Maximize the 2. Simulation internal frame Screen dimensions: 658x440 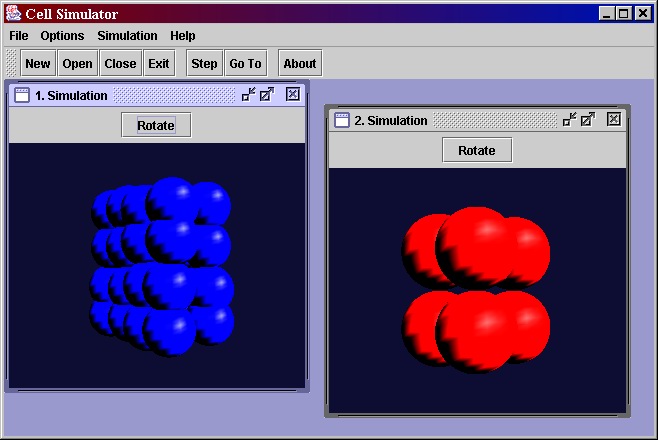pos(588,120)
